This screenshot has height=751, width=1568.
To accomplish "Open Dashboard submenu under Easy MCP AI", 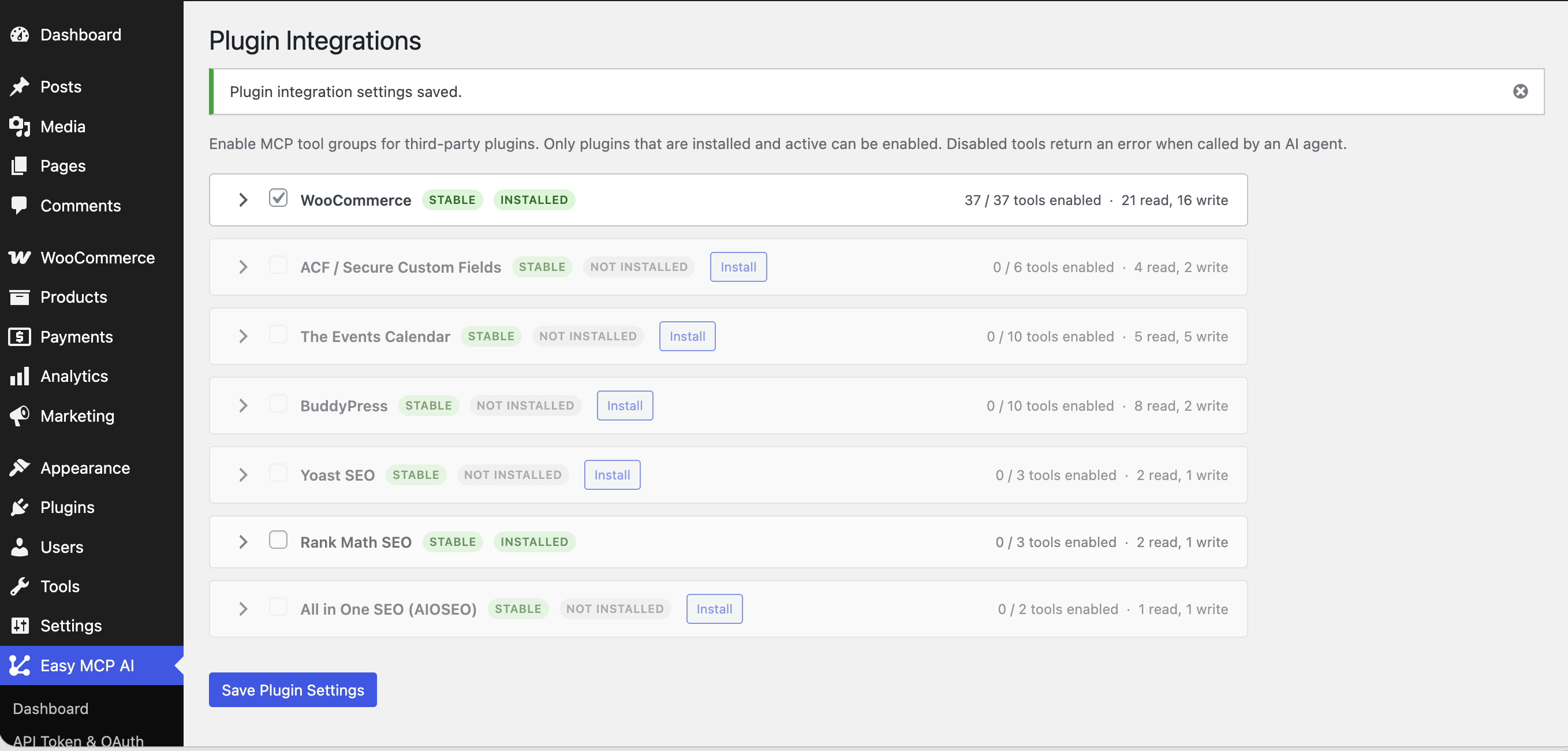I will [x=51, y=708].
